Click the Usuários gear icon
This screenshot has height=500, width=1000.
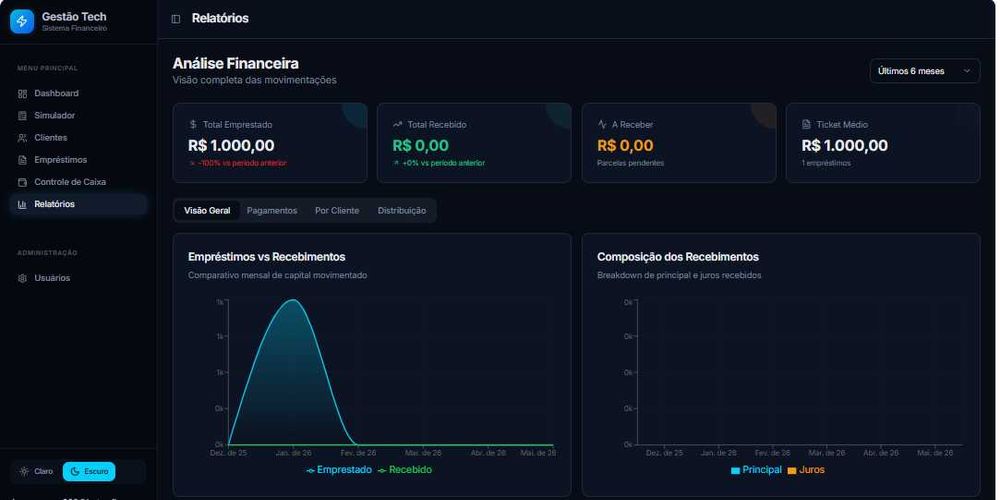[22, 279]
